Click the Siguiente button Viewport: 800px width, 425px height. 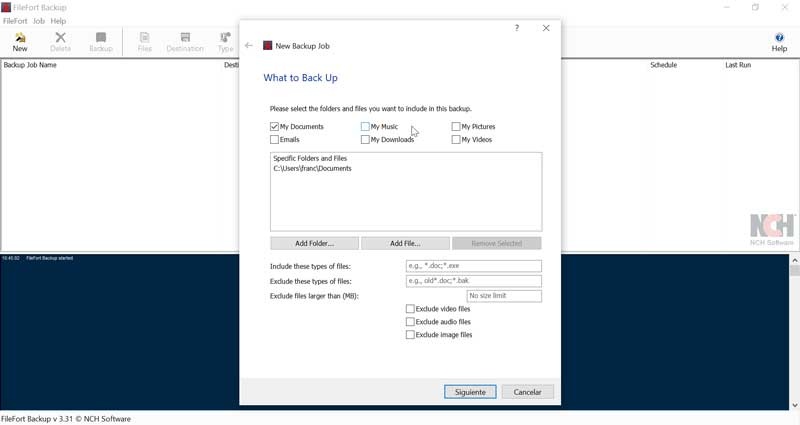(x=470, y=392)
